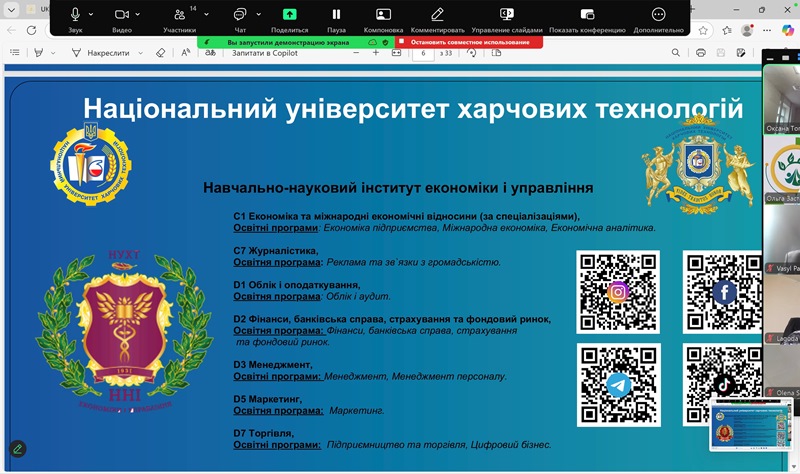This screenshot has height=474, width=800.
Task: Toggle camera with the Видео button
Action: pyautogui.click(x=122, y=15)
